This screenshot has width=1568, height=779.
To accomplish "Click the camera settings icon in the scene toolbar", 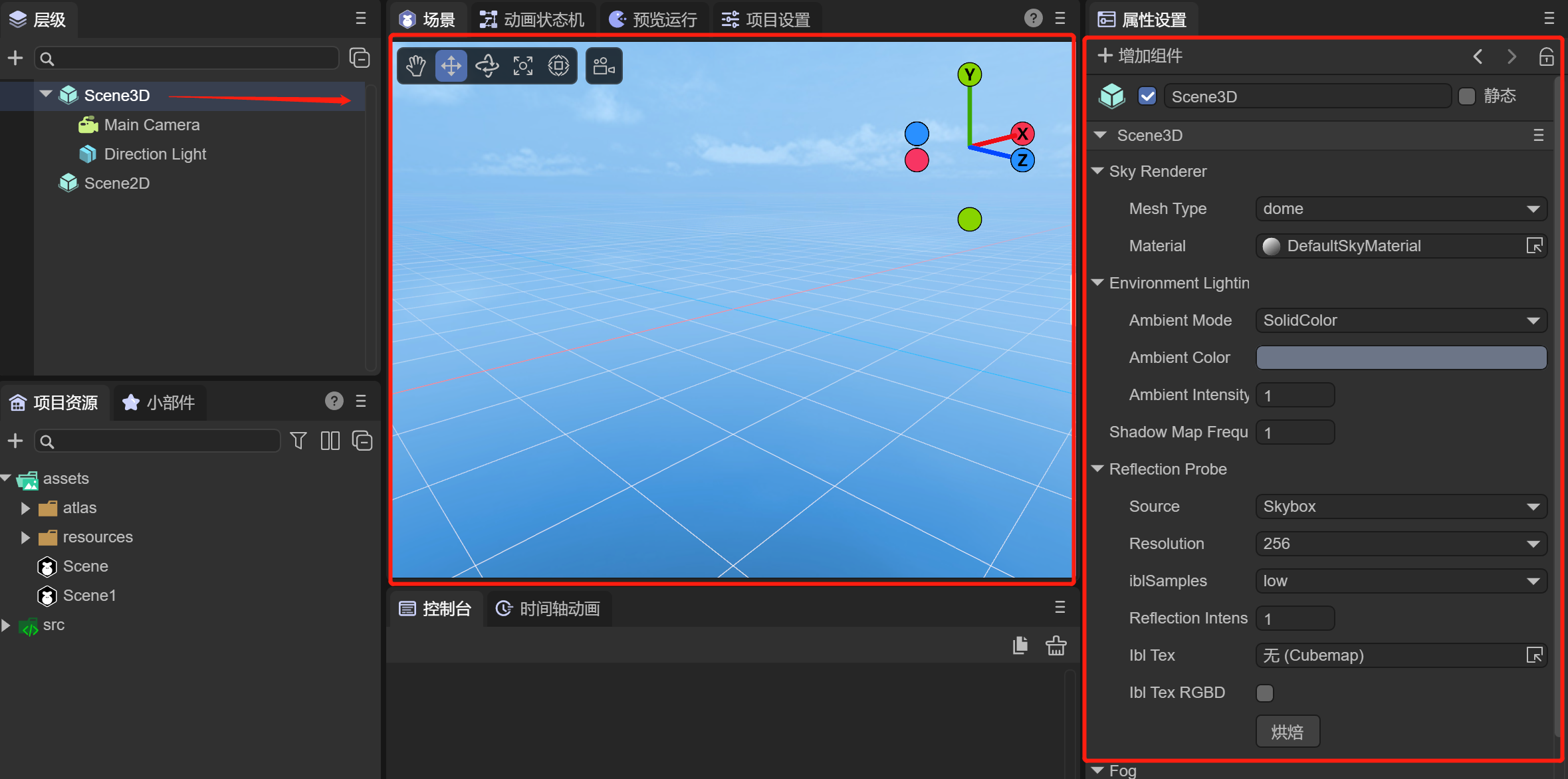I will click(604, 66).
